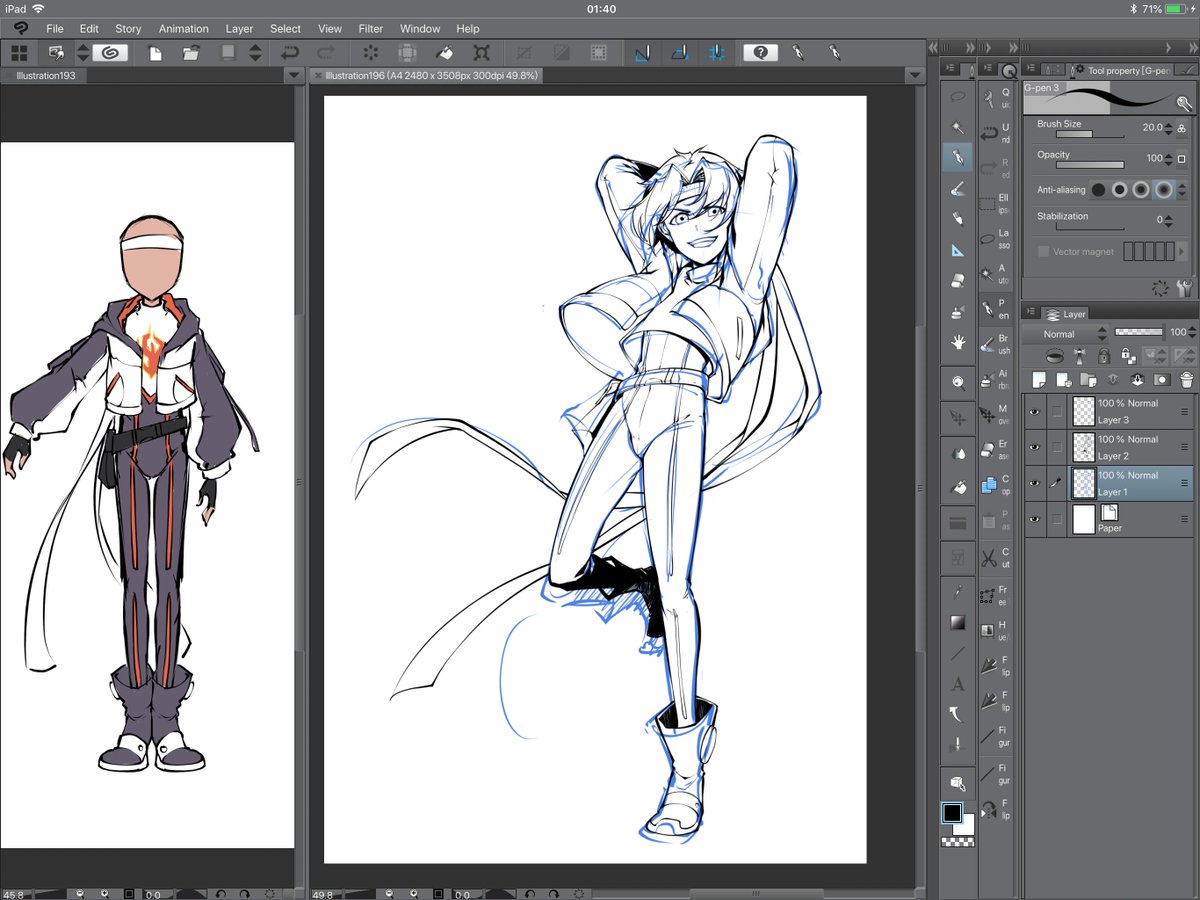Screen dimensions: 1200x900
Task: Click the help question mark icon
Action: point(761,53)
